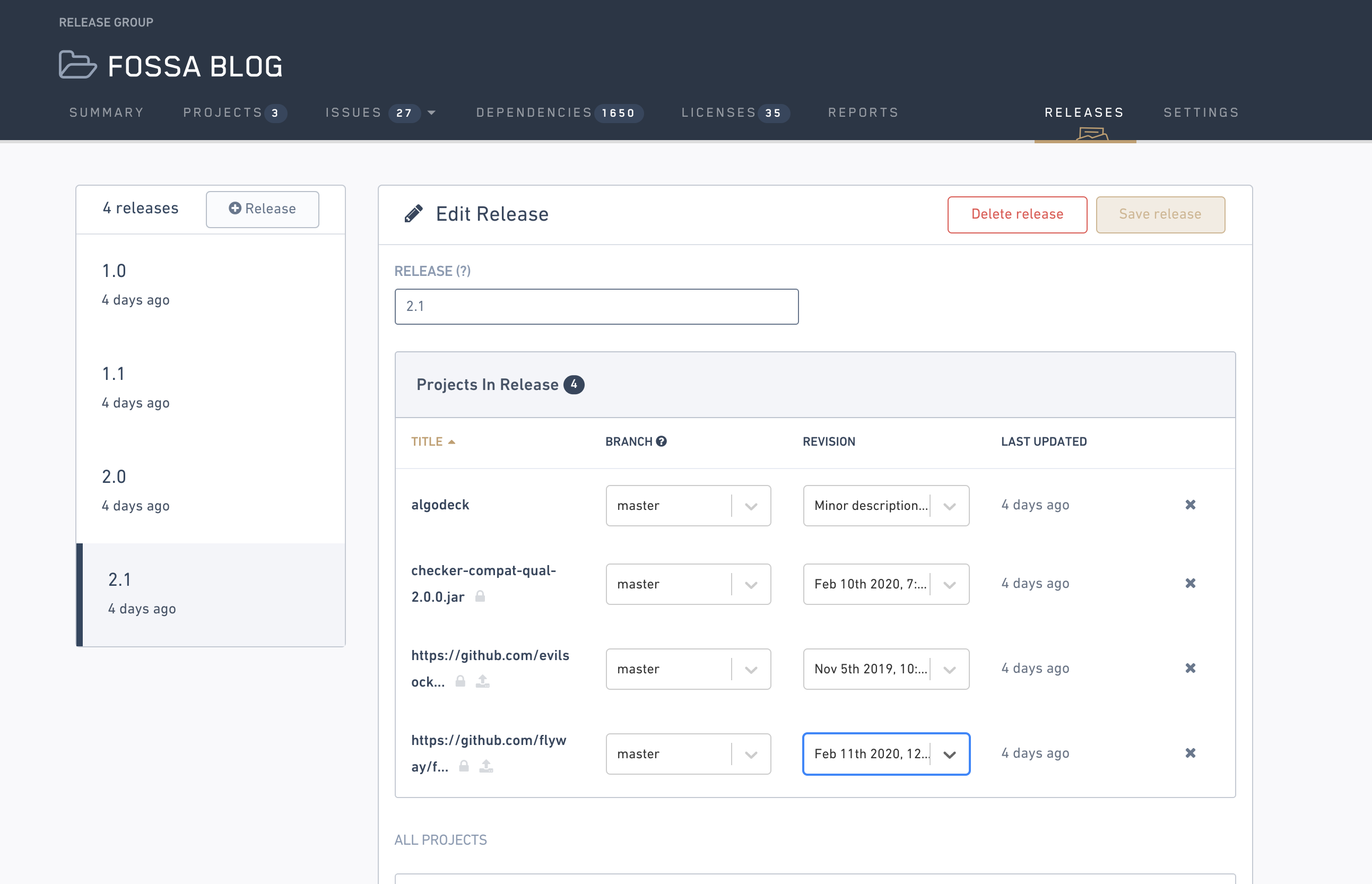The width and height of the screenshot is (1372, 884).
Task: Open flyway revision Feb 11th 2020 dropdown
Action: pyautogui.click(x=949, y=755)
